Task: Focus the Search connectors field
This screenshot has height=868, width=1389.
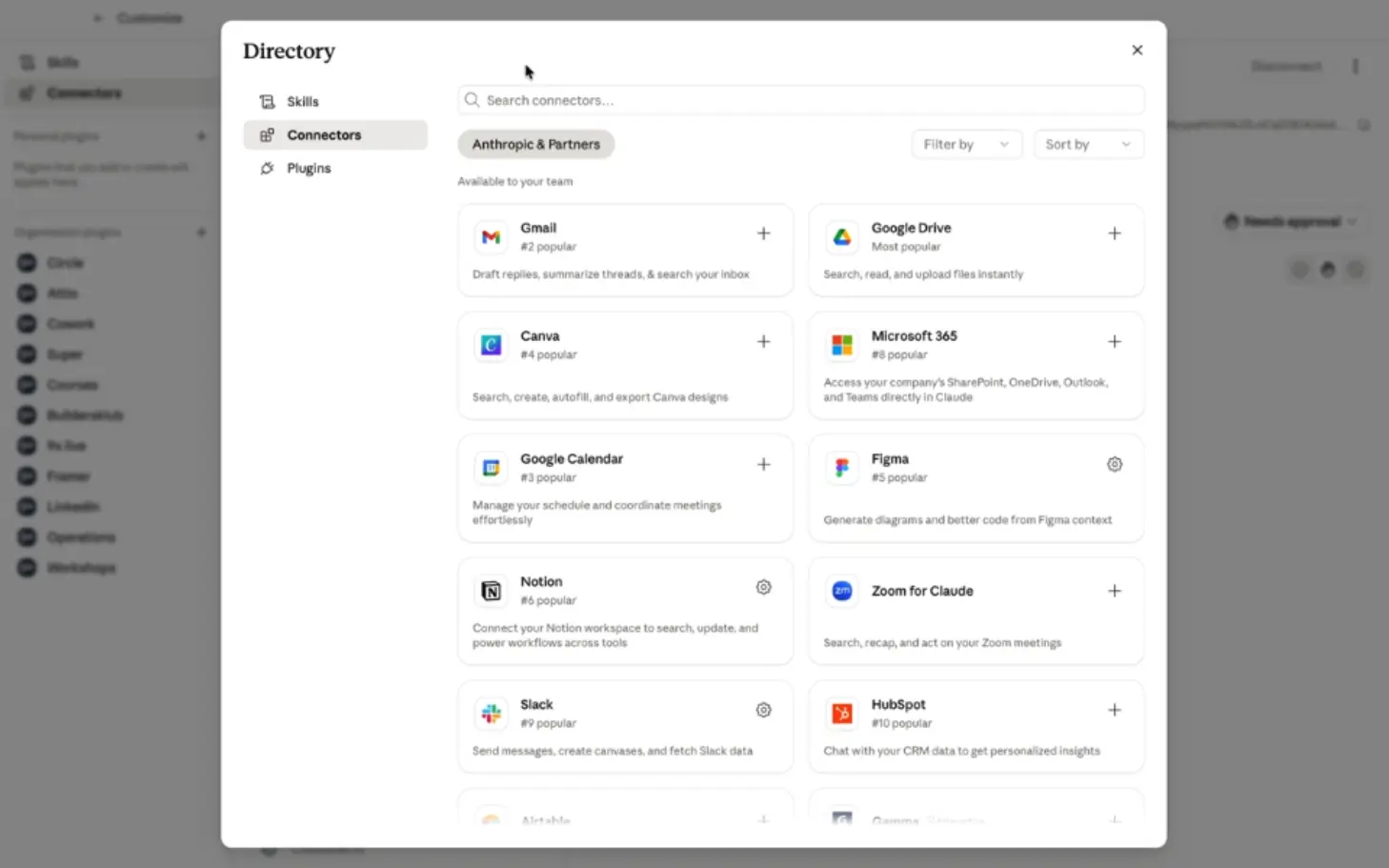Action: [x=800, y=100]
